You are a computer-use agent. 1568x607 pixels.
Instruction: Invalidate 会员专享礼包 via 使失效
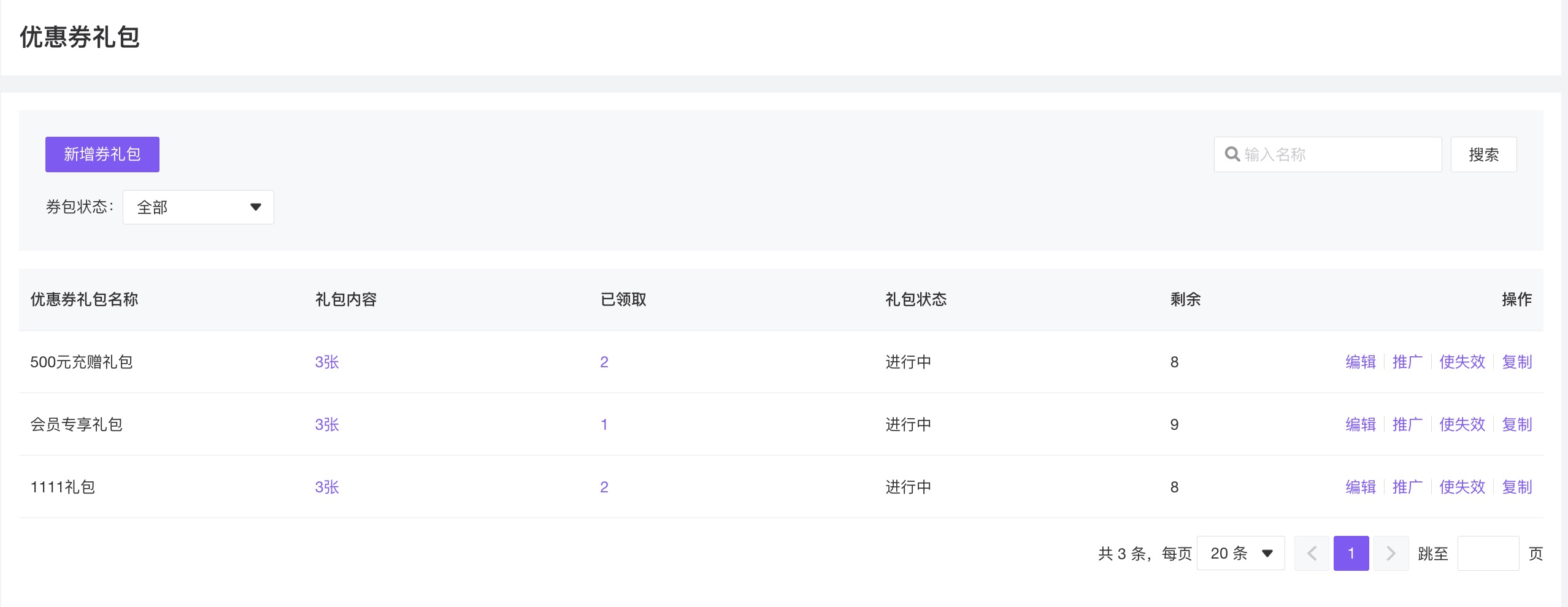pyautogui.click(x=1462, y=425)
